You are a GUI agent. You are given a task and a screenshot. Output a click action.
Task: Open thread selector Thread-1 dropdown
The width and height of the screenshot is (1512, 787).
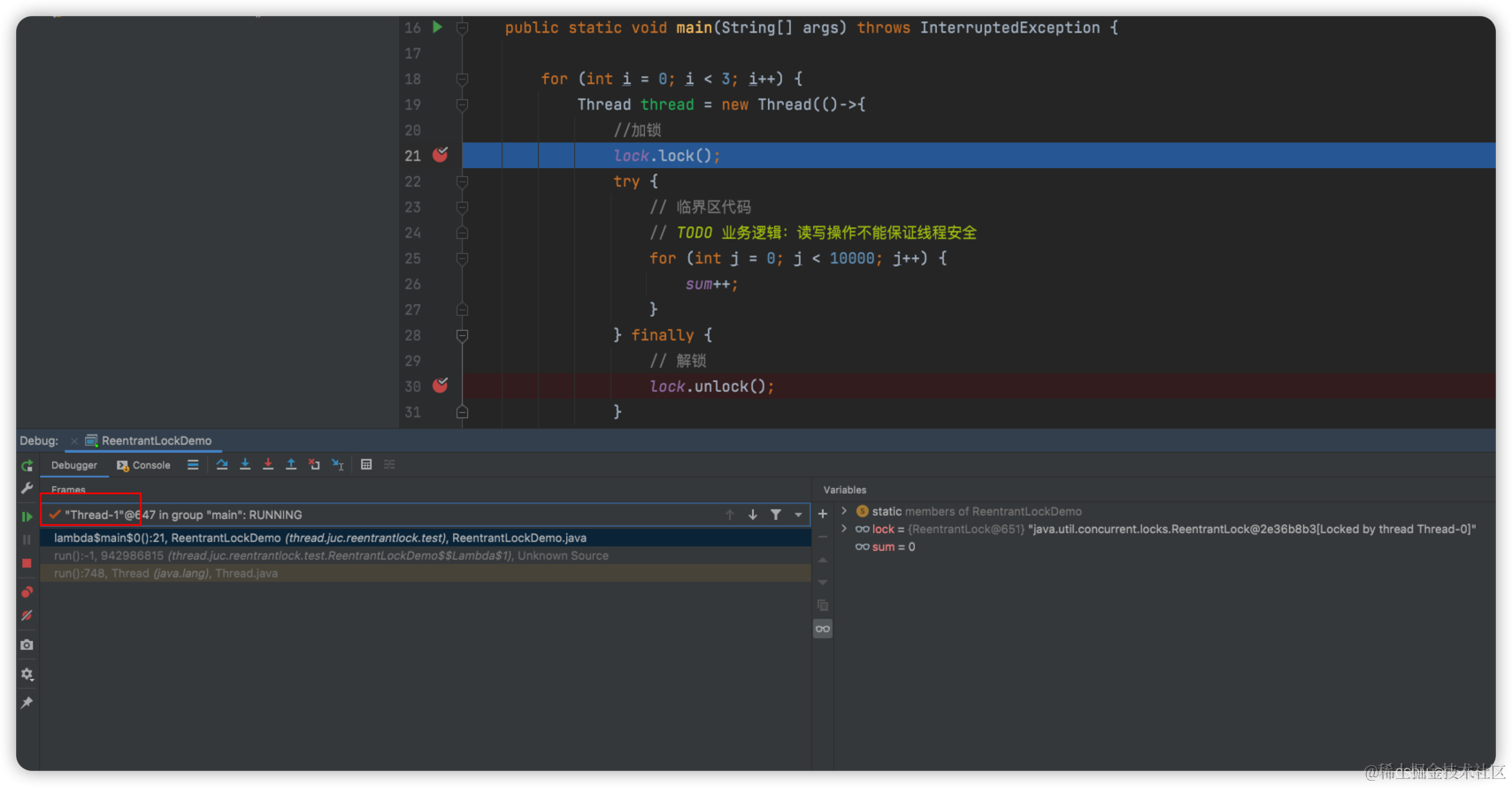[425, 515]
